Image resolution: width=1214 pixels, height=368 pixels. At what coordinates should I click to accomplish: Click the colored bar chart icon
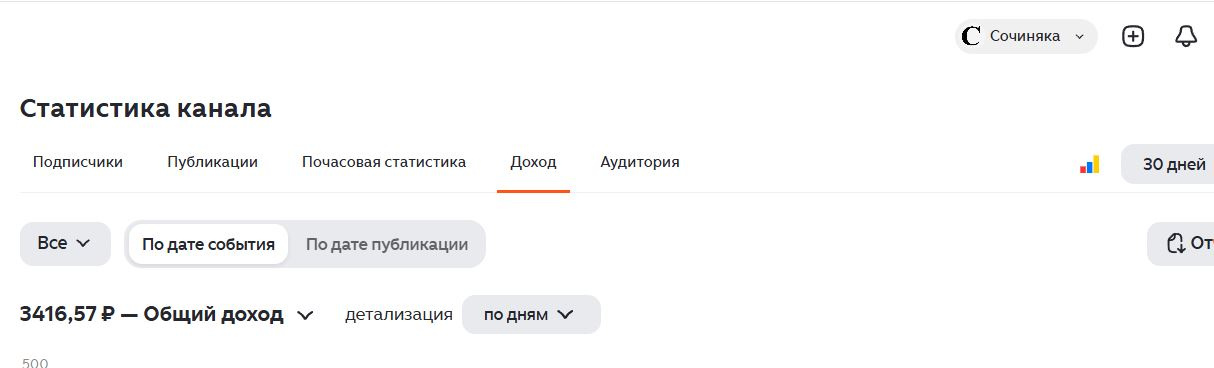(1090, 164)
